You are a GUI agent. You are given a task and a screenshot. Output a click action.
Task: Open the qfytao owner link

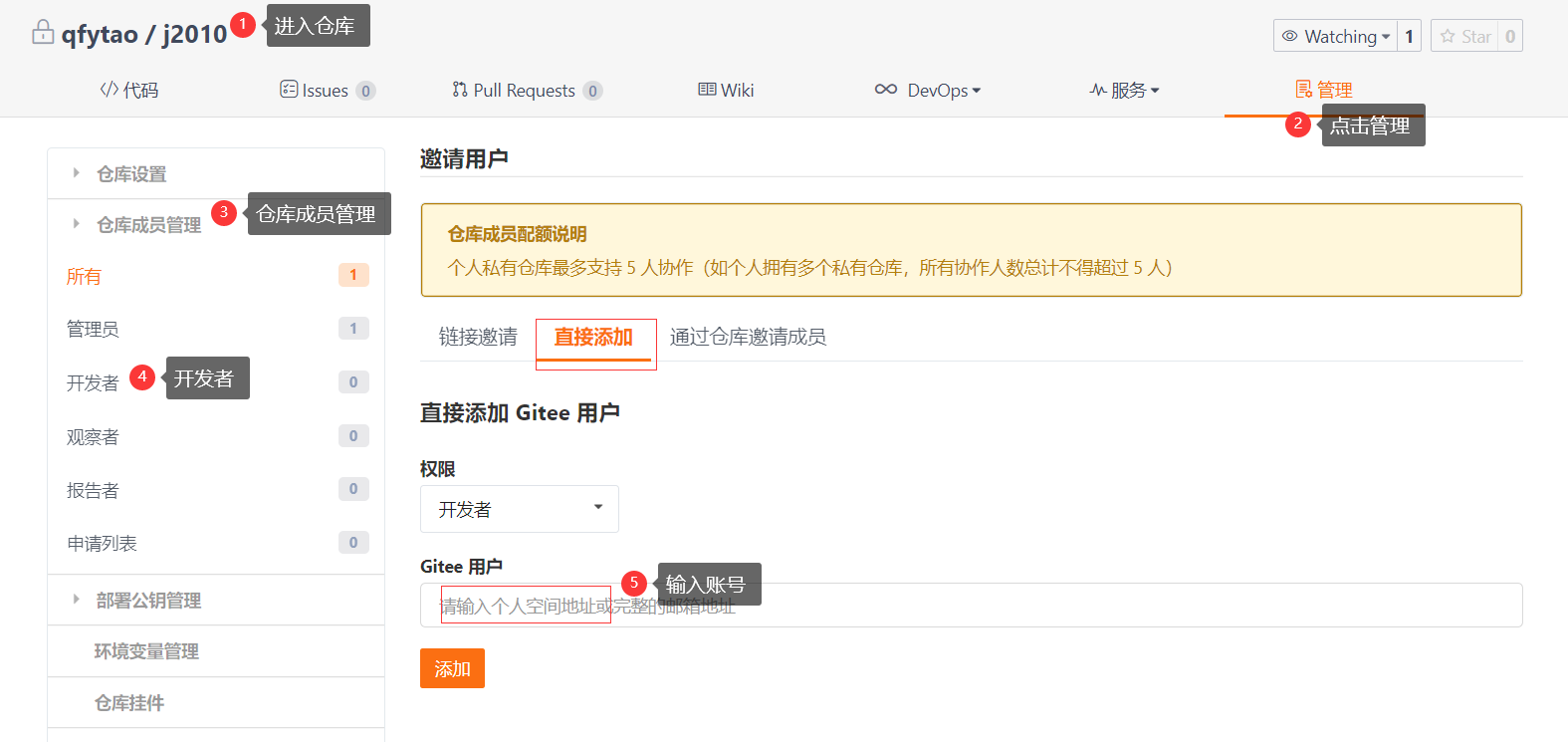(100, 34)
